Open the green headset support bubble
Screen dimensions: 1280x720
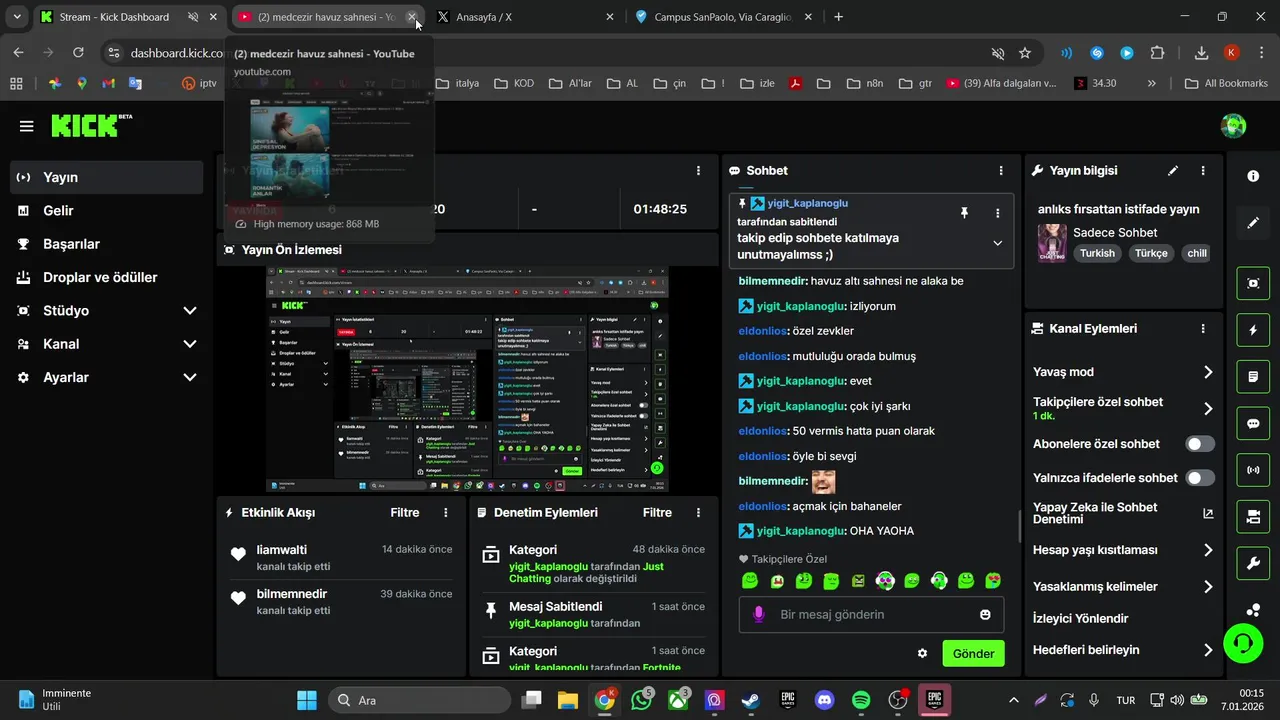tap(1243, 644)
